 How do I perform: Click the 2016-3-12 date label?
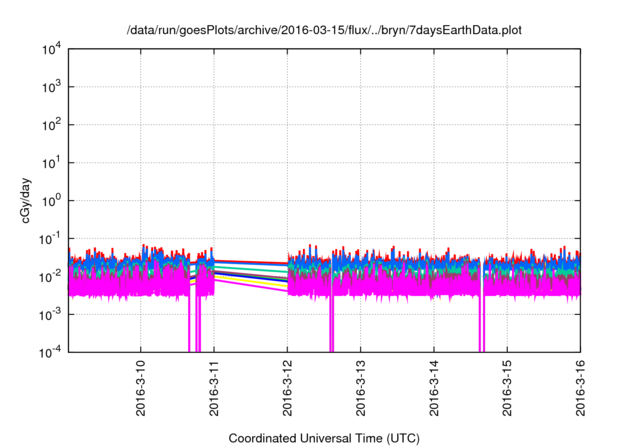(x=287, y=388)
